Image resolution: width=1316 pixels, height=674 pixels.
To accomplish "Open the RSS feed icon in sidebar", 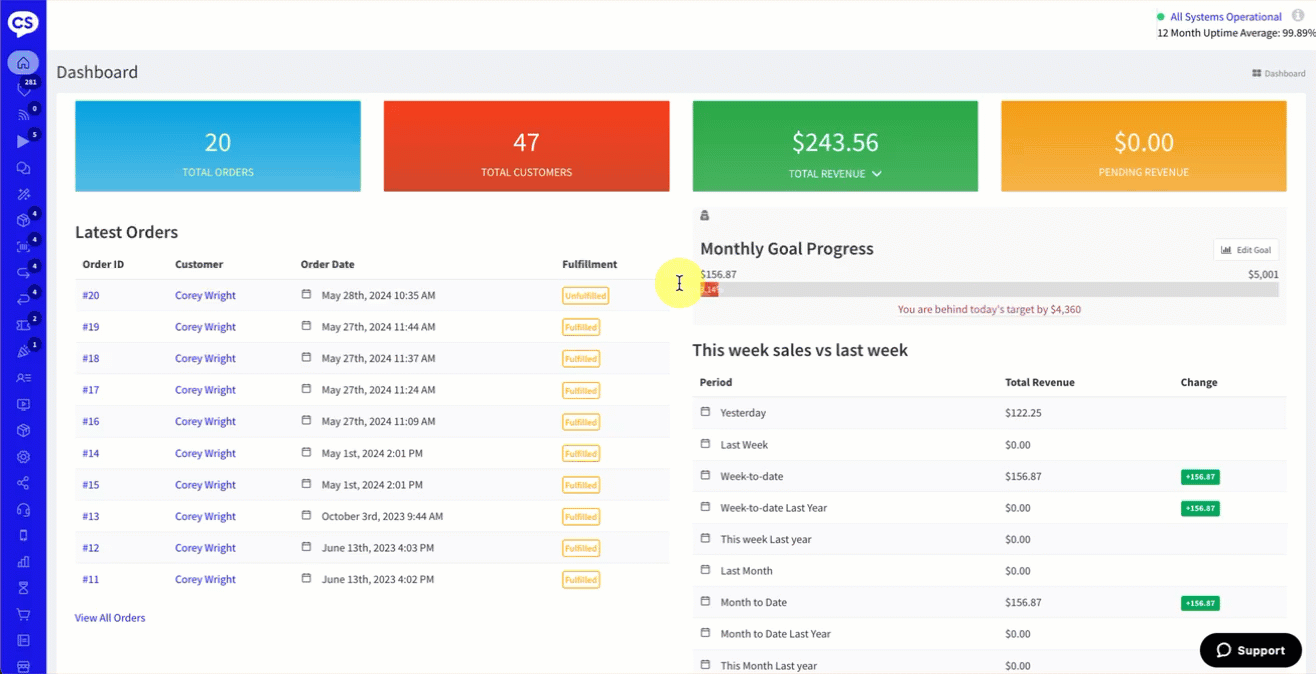I will coord(23,115).
